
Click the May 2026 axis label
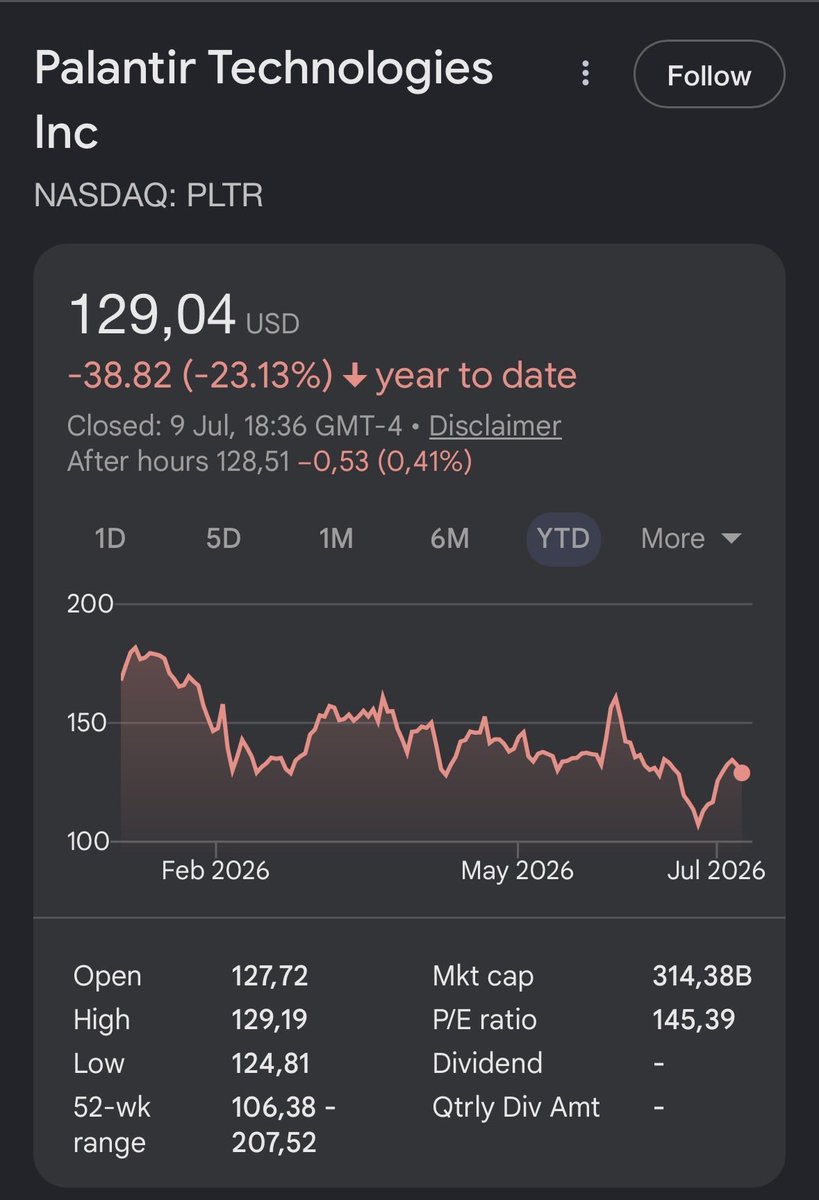tap(517, 870)
